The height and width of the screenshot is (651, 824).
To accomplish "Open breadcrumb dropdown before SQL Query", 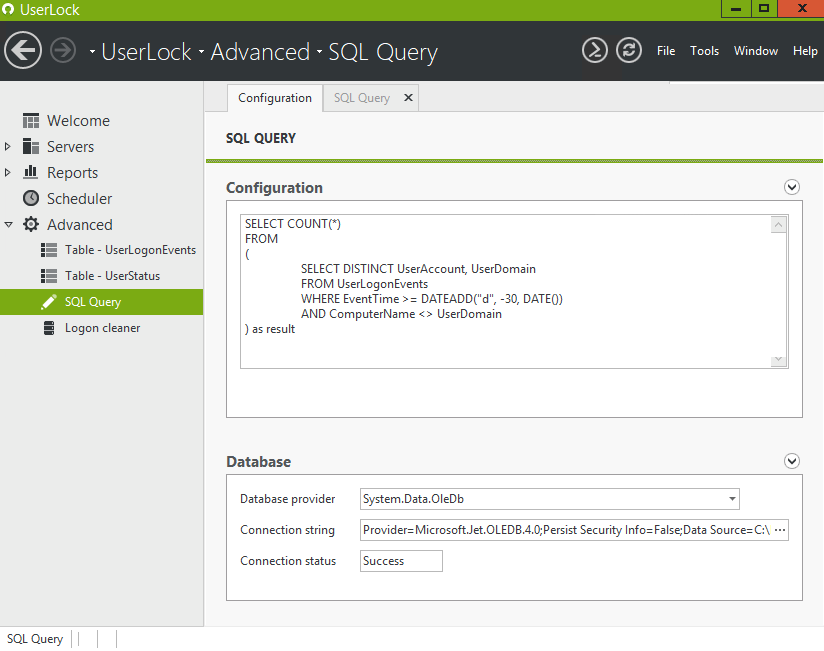I will tap(319, 51).
